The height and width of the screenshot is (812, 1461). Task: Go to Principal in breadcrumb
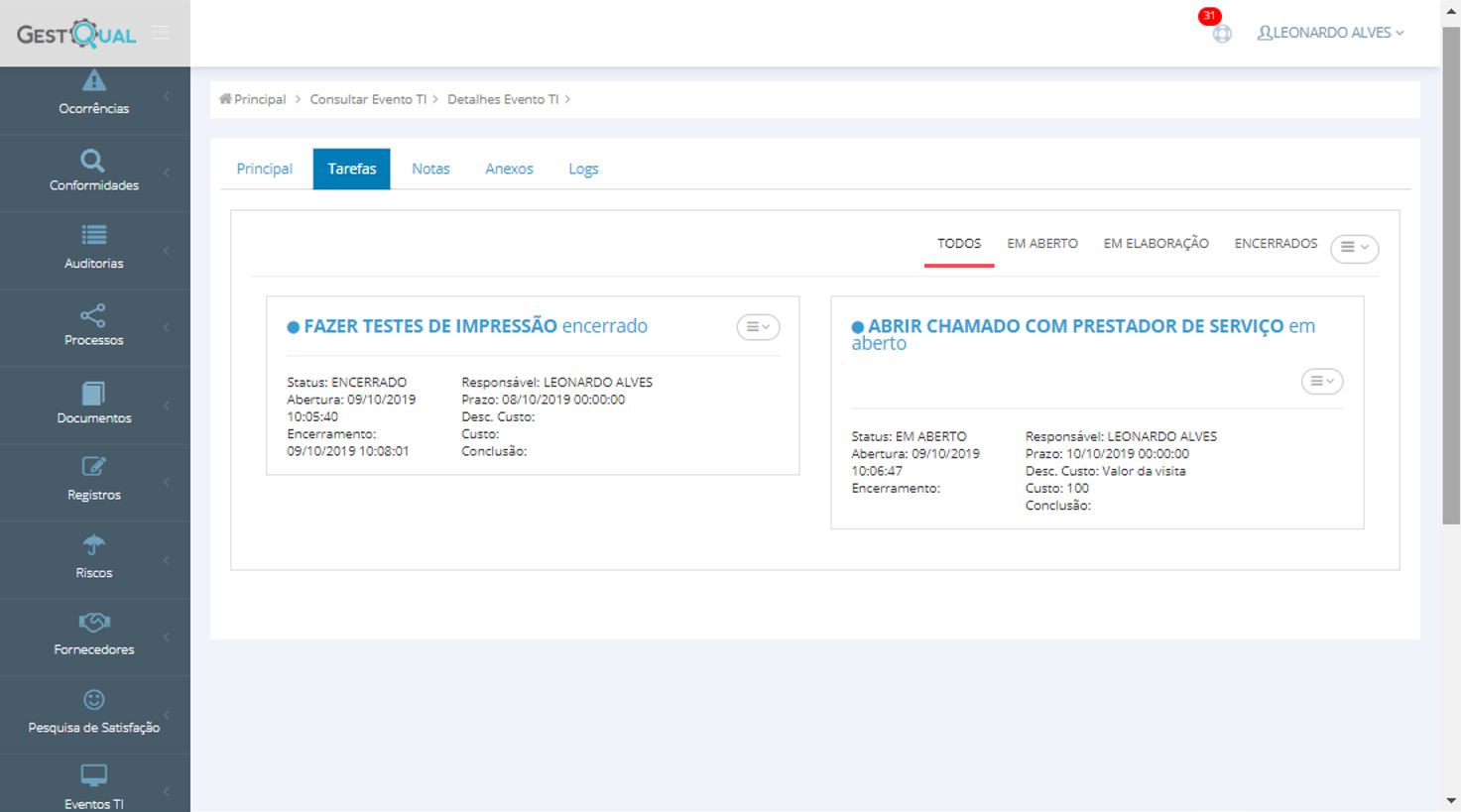260,99
